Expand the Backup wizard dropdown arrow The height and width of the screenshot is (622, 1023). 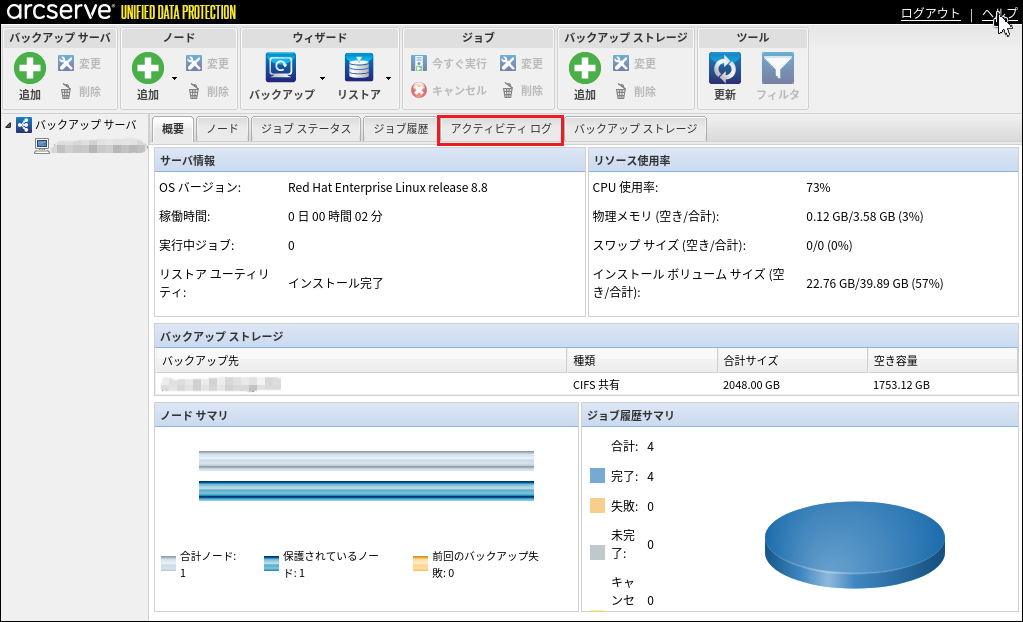pyautogui.click(x=322, y=78)
